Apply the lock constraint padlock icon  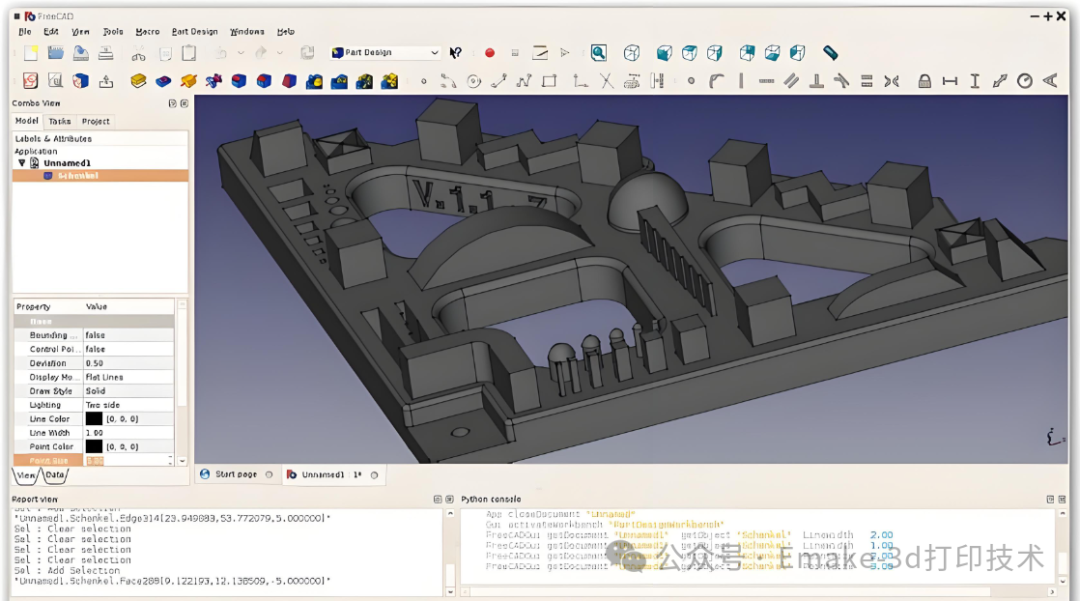[x=924, y=81]
